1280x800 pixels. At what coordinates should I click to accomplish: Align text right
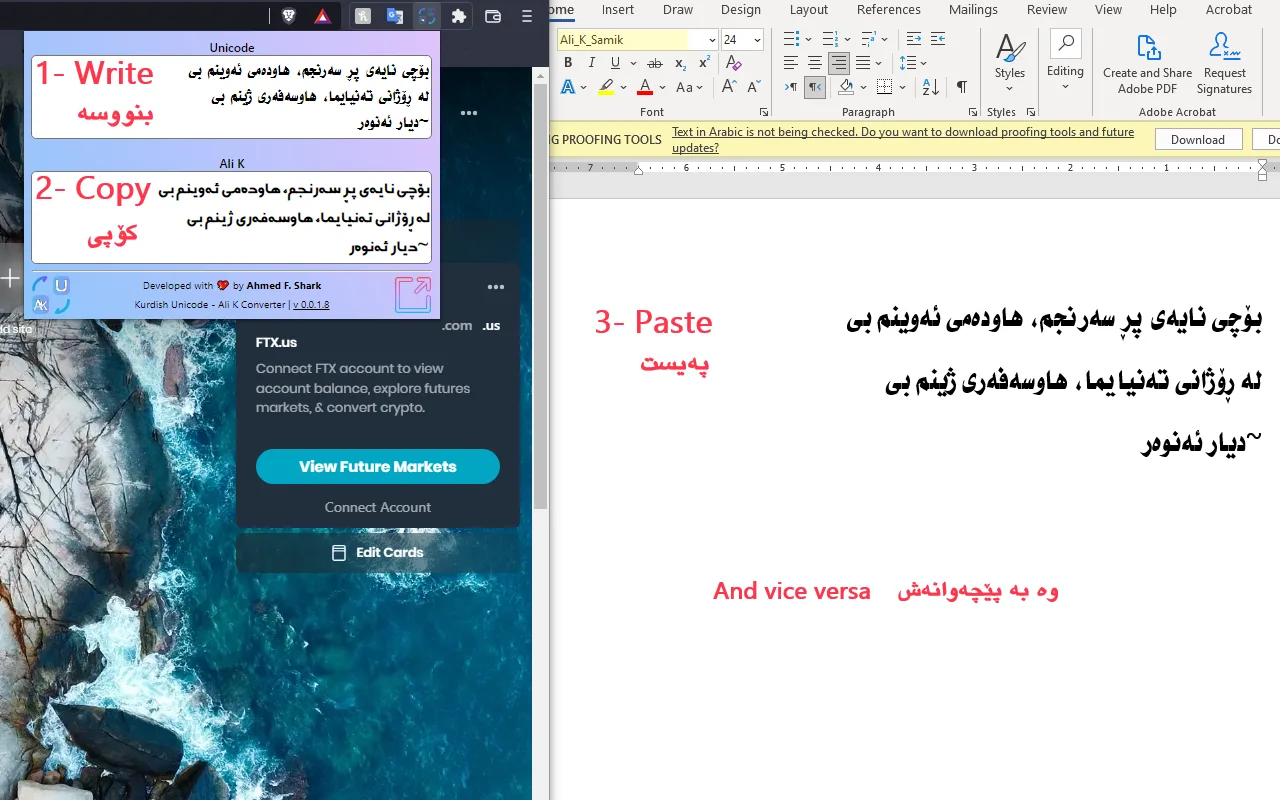point(839,63)
